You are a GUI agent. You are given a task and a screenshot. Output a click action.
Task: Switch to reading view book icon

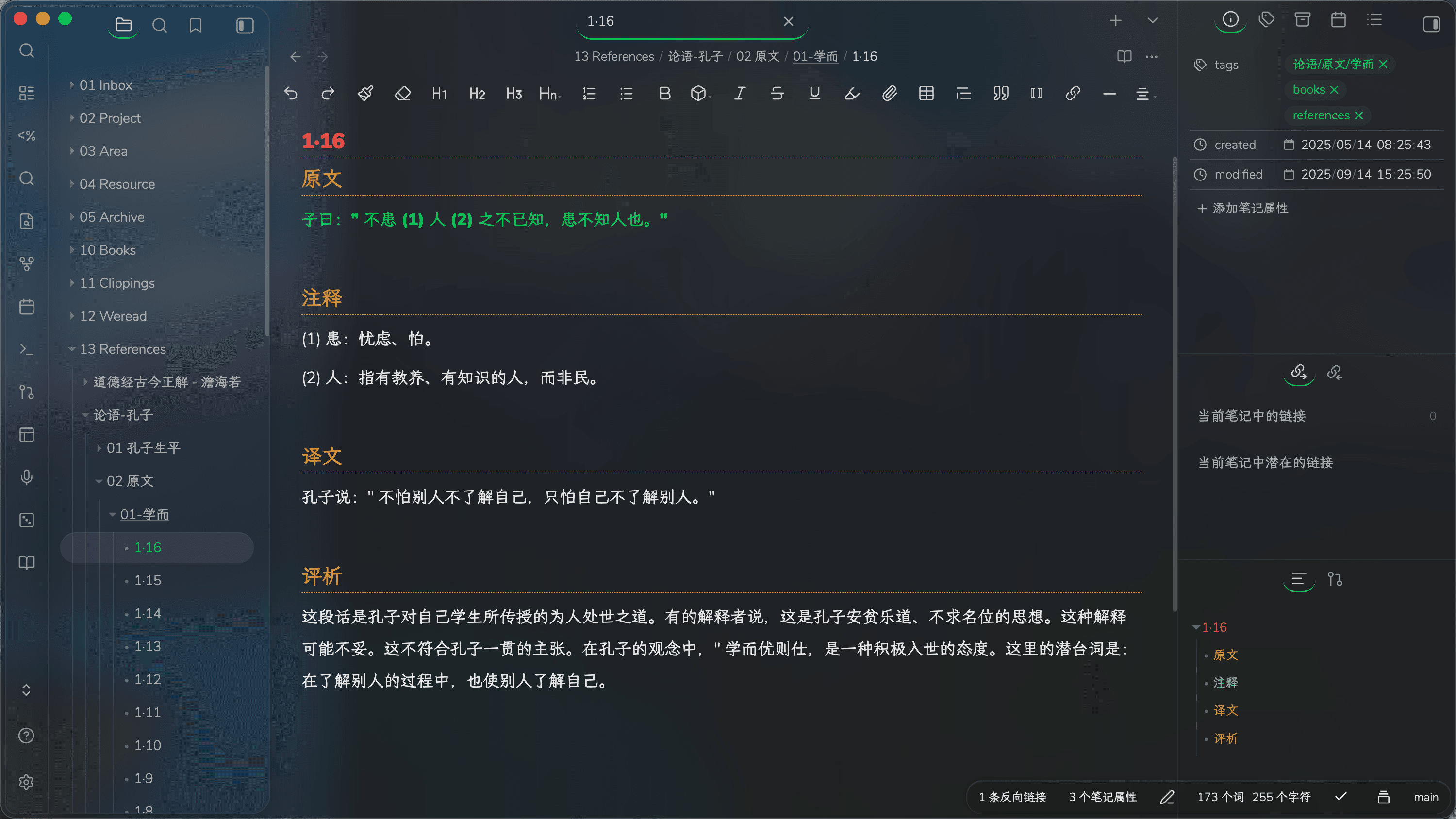click(1124, 56)
